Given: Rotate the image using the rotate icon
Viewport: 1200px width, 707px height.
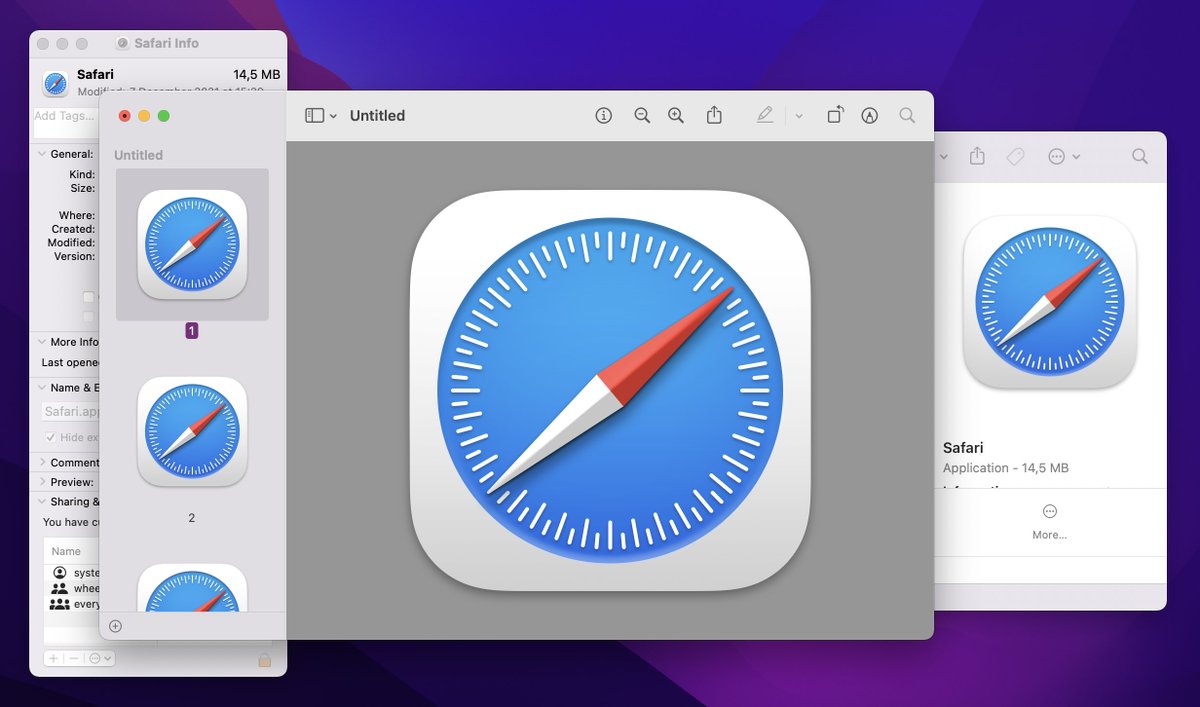Looking at the screenshot, I should click(x=835, y=115).
